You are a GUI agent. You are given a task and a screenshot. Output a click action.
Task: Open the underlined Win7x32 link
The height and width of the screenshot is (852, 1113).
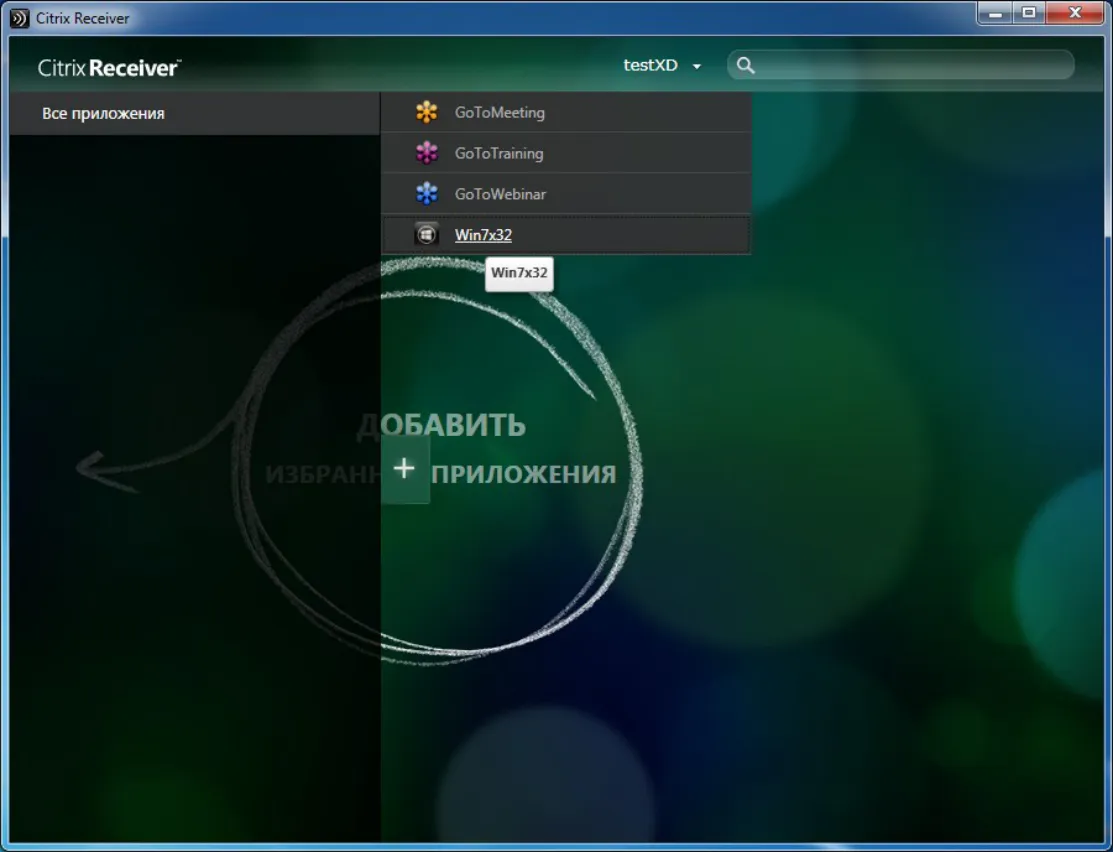point(483,235)
